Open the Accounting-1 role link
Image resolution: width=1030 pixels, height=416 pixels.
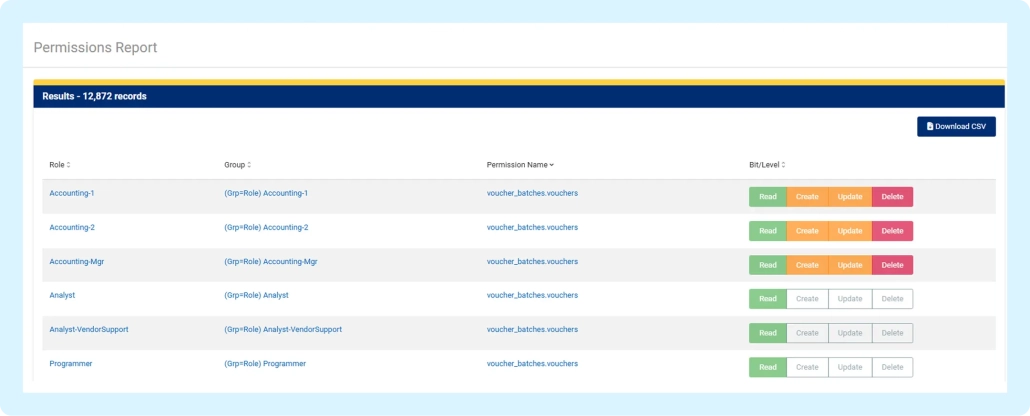[72, 193]
